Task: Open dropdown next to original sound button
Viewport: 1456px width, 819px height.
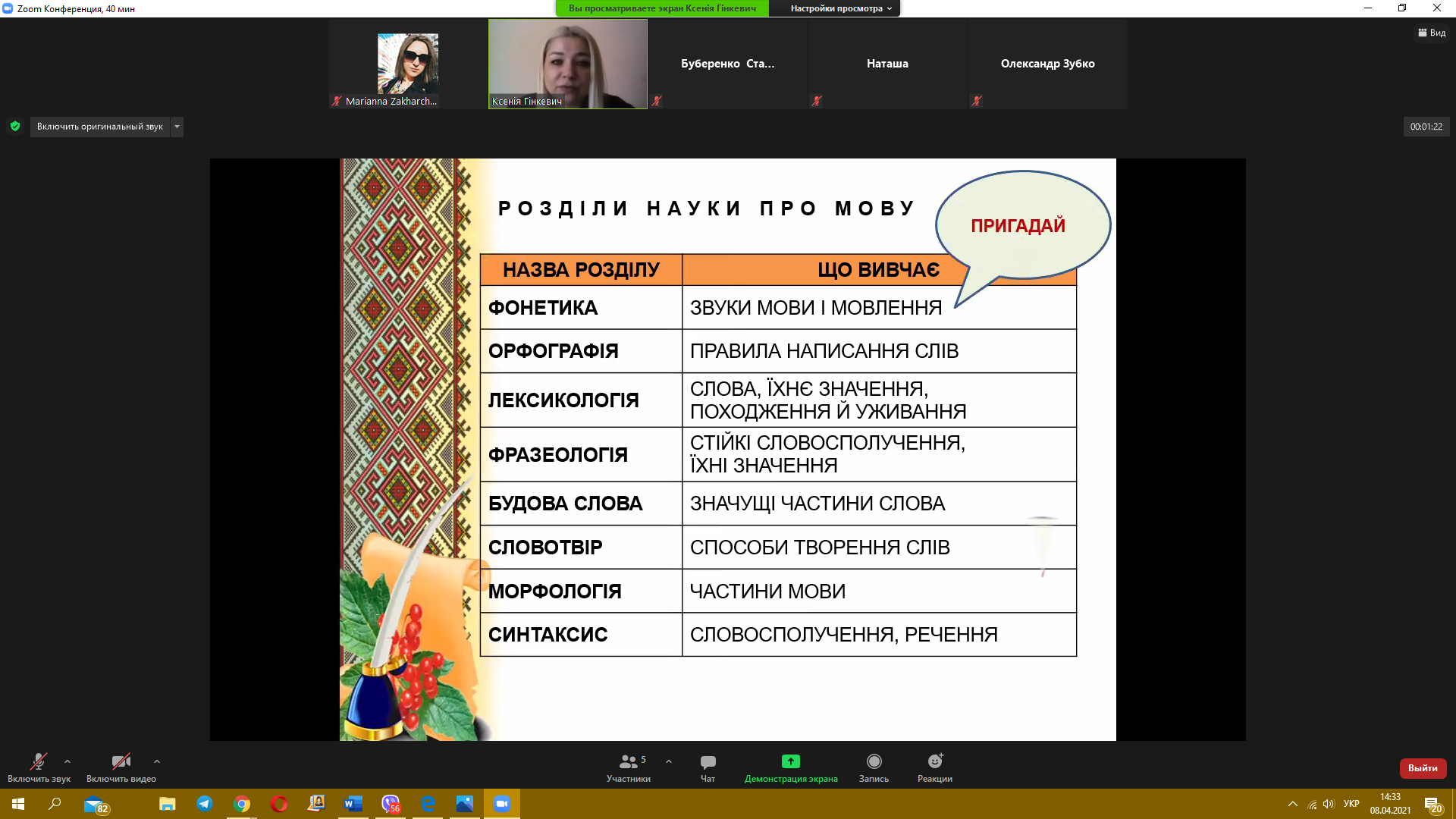Action: (x=177, y=127)
